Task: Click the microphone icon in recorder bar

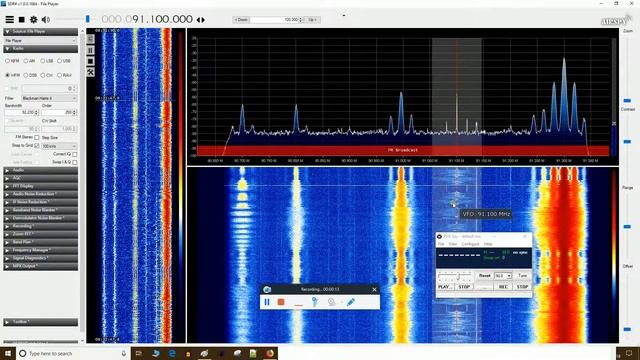Action: (x=315, y=302)
